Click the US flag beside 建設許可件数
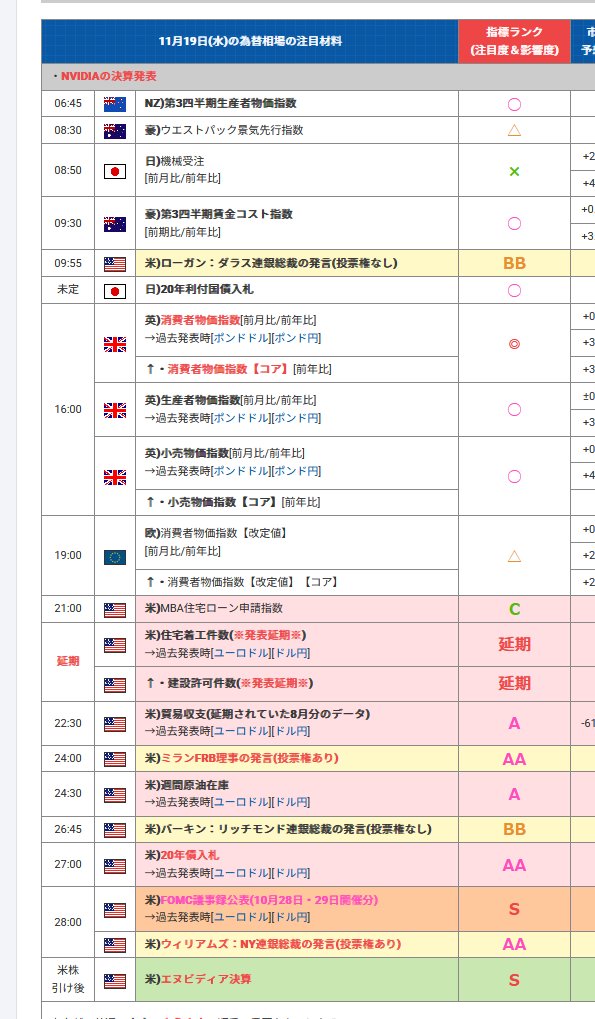 [x=115, y=684]
